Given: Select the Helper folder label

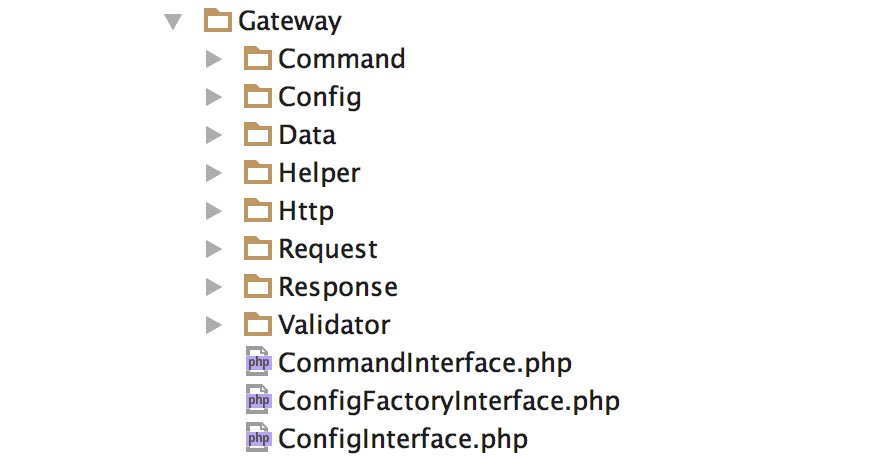Looking at the screenshot, I should (x=319, y=173).
